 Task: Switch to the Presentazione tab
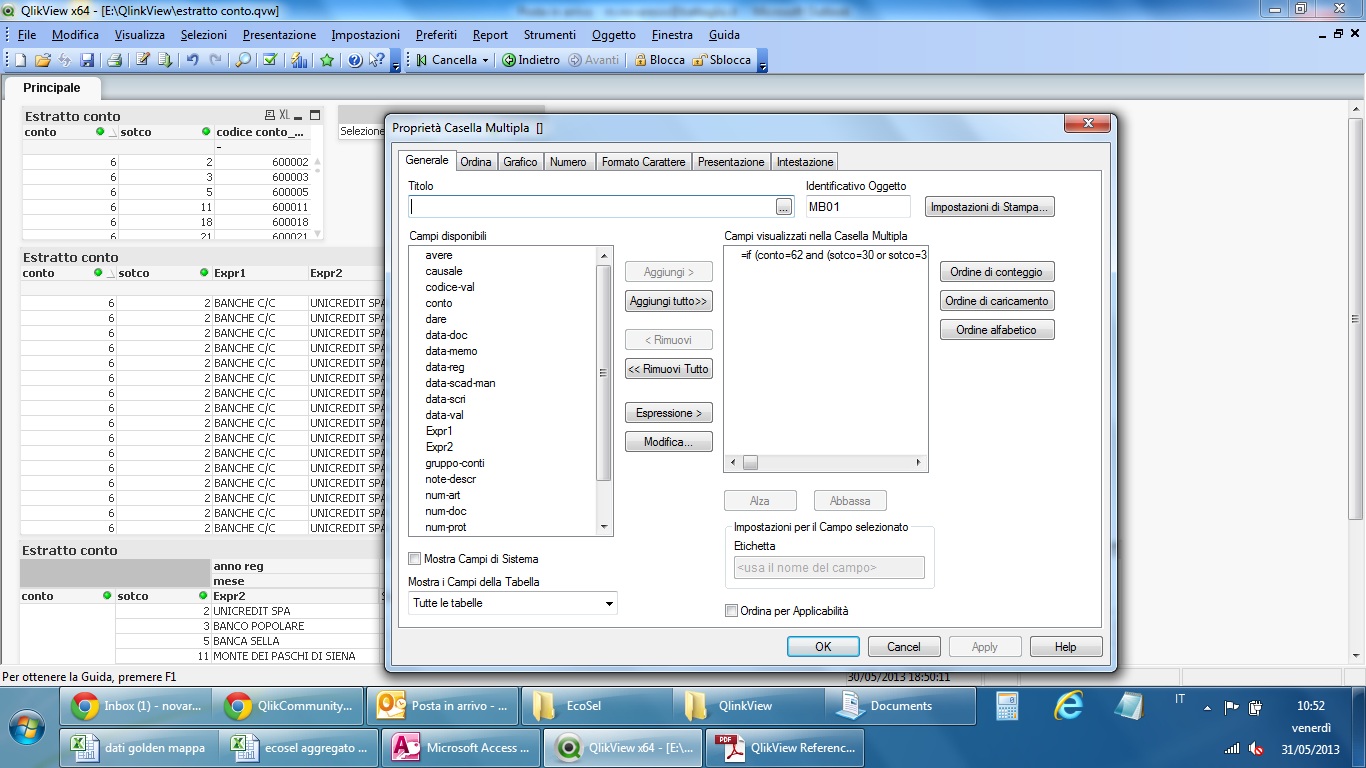point(731,162)
